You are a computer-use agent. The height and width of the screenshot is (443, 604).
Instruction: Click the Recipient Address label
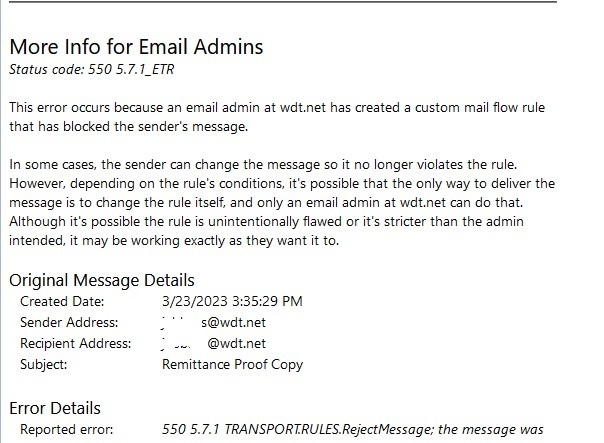coord(75,343)
